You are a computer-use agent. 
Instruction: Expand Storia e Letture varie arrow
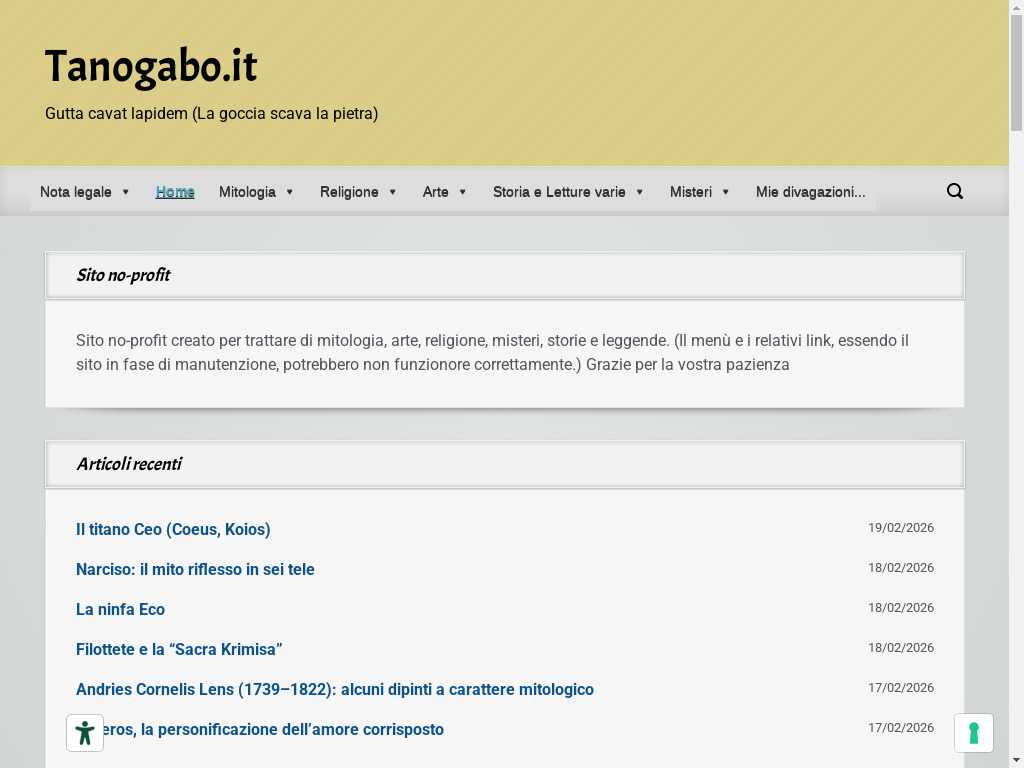pyautogui.click(x=640, y=192)
